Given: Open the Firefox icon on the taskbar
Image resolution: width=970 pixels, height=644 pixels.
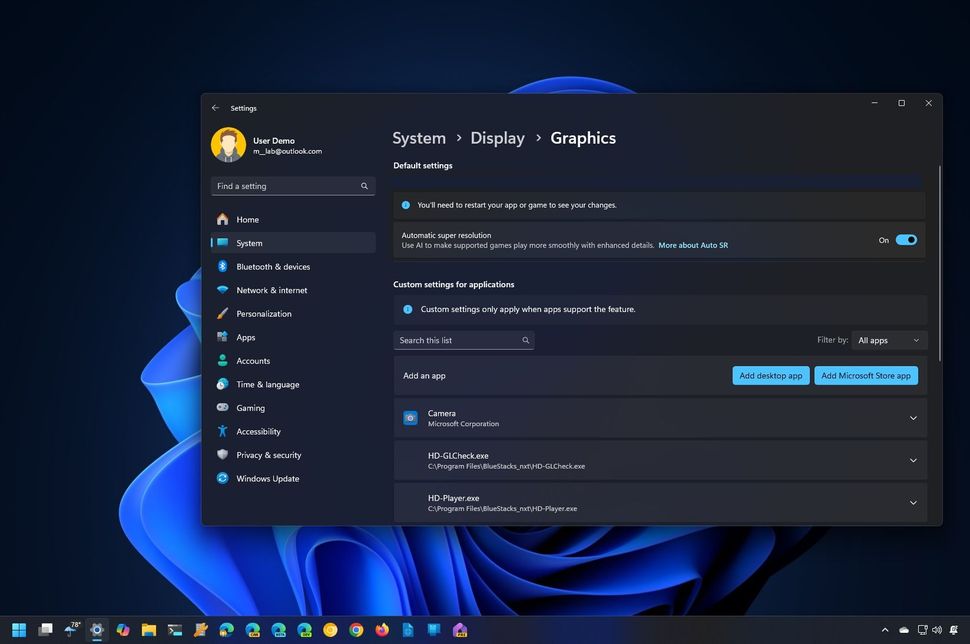Looking at the screenshot, I should [381, 630].
